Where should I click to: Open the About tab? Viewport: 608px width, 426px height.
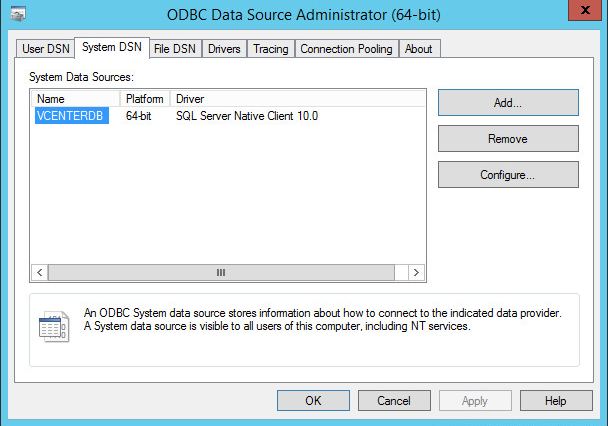pos(419,48)
